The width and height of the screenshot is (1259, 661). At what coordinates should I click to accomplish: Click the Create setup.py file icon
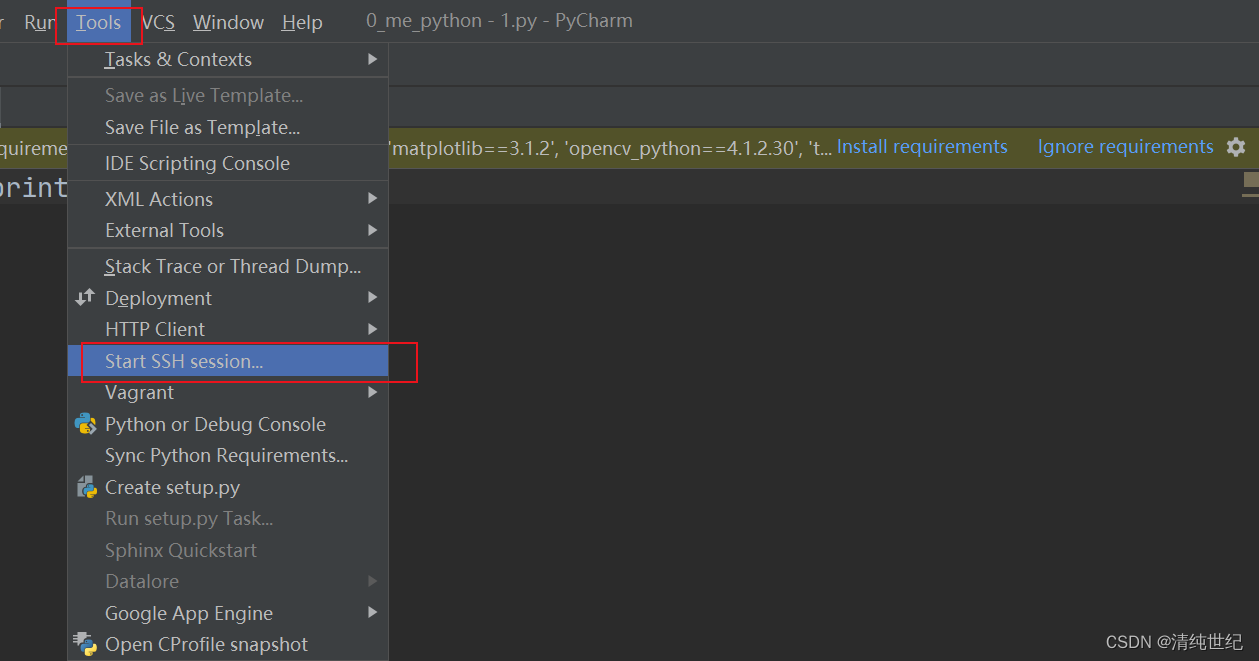click(x=86, y=487)
